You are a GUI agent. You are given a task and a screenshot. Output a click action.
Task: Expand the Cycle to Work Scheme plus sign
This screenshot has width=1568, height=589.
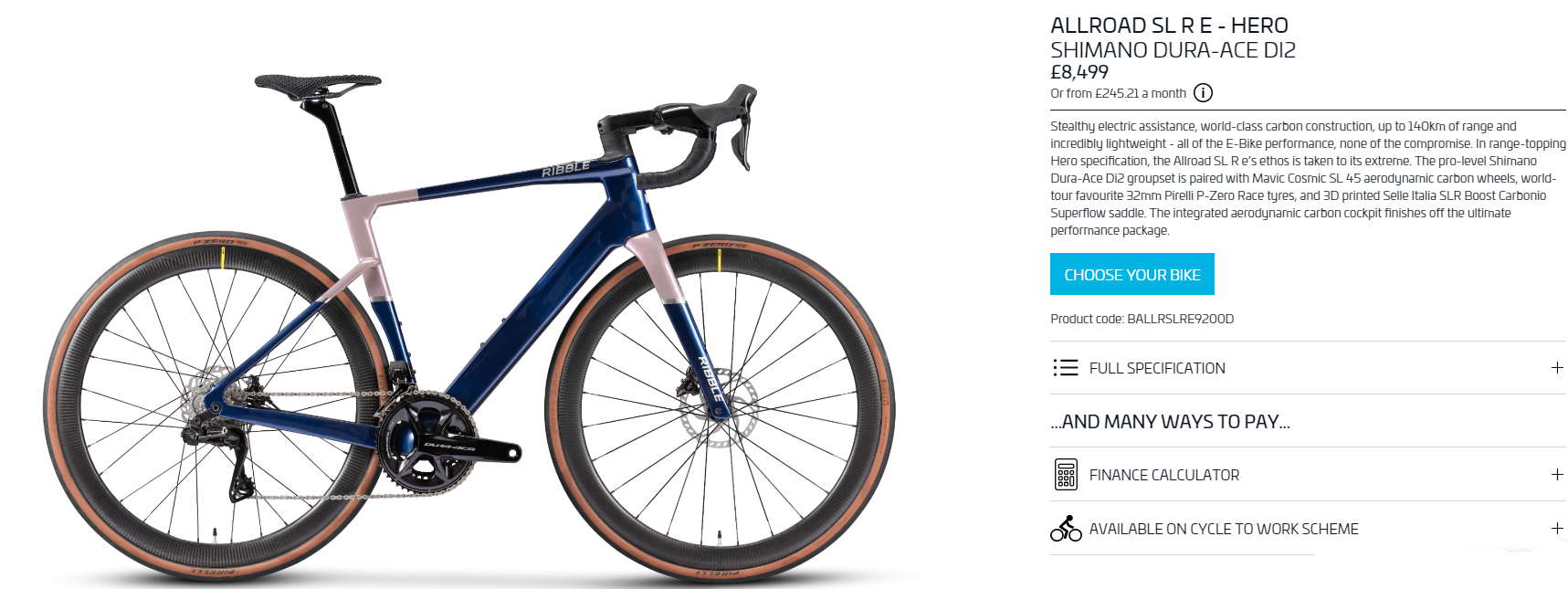[1557, 529]
